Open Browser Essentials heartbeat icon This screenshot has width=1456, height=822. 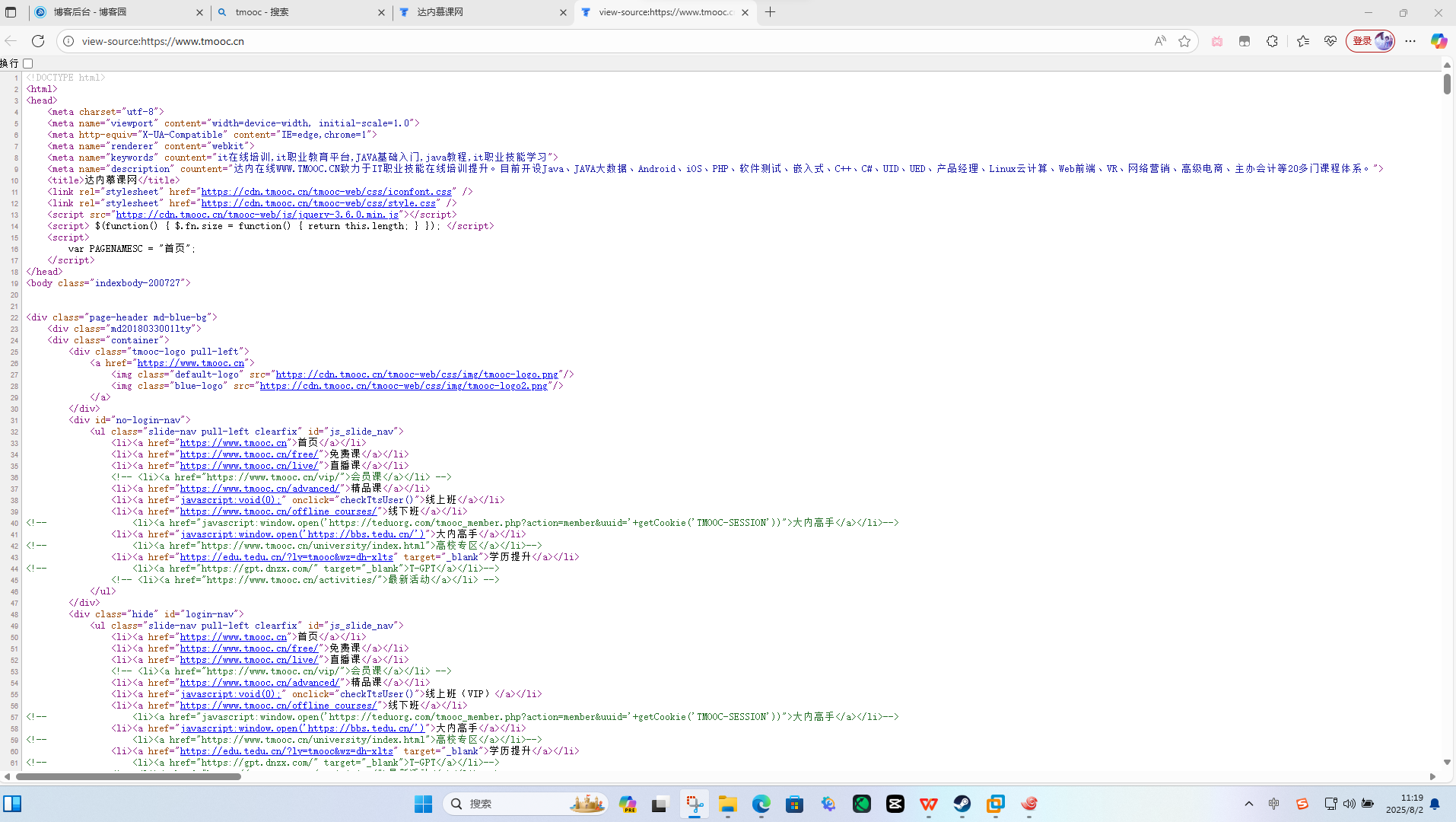[x=1330, y=41]
